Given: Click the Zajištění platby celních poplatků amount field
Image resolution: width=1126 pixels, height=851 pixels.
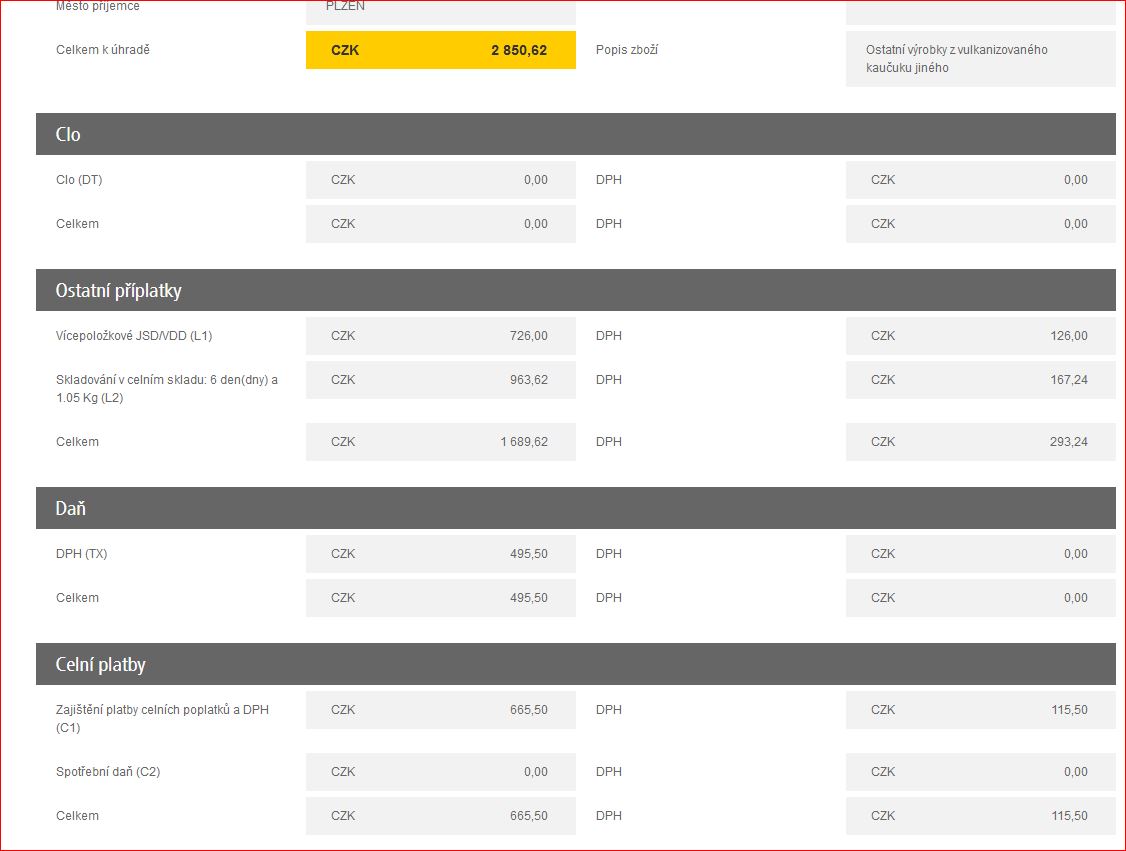Looking at the screenshot, I should point(440,710).
